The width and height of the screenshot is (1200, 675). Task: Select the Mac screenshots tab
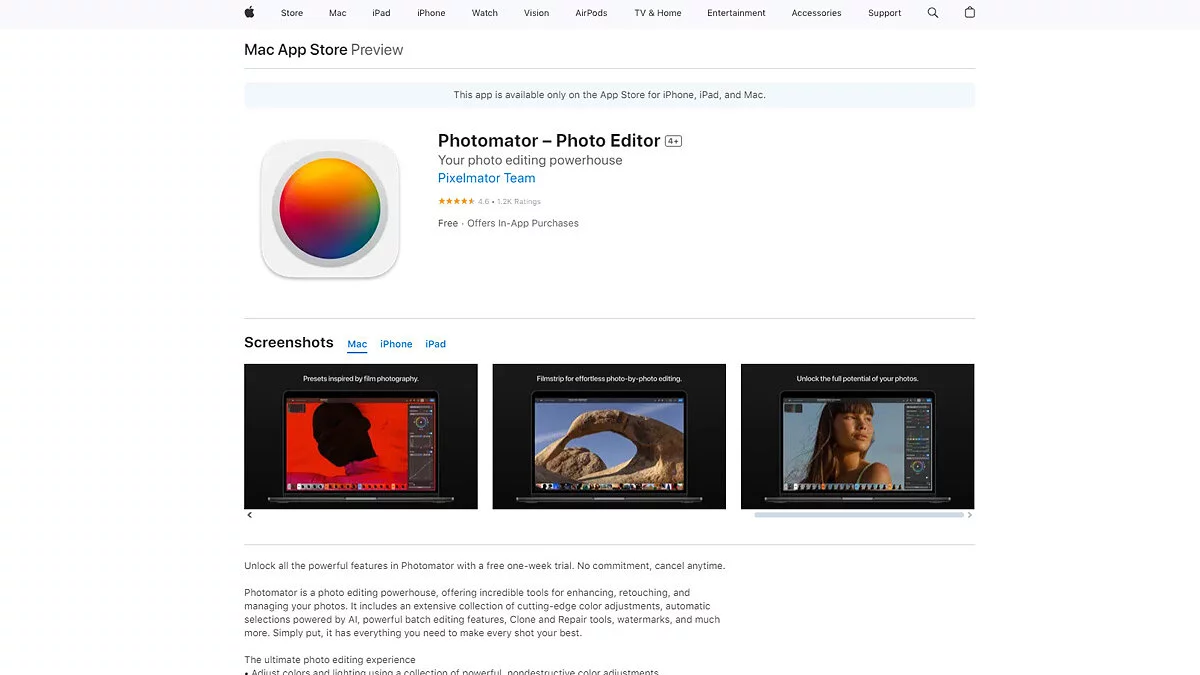click(x=357, y=344)
